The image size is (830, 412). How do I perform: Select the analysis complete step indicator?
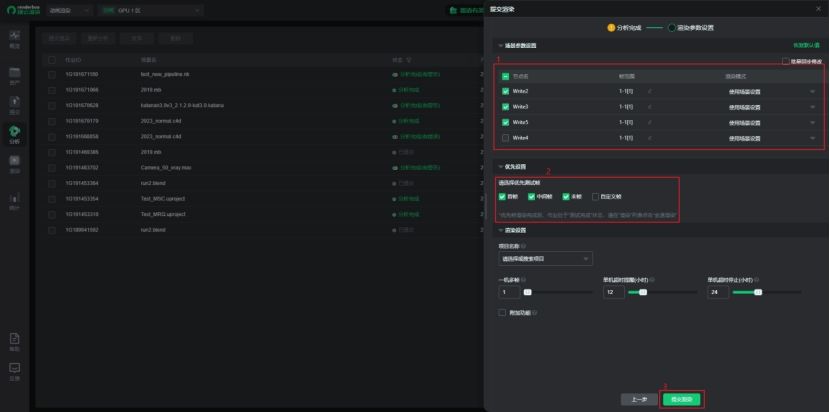tap(624, 28)
